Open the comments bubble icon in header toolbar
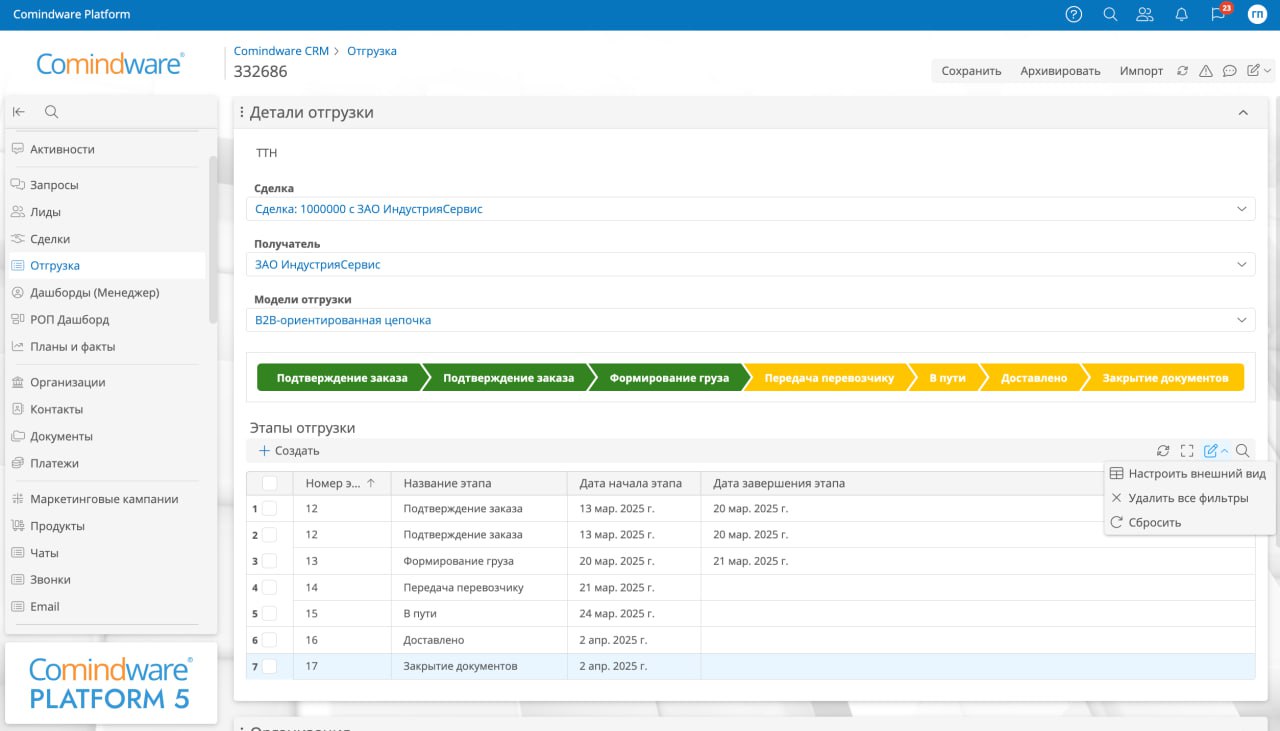Screen dimensions: 1280x731 tap(1230, 71)
